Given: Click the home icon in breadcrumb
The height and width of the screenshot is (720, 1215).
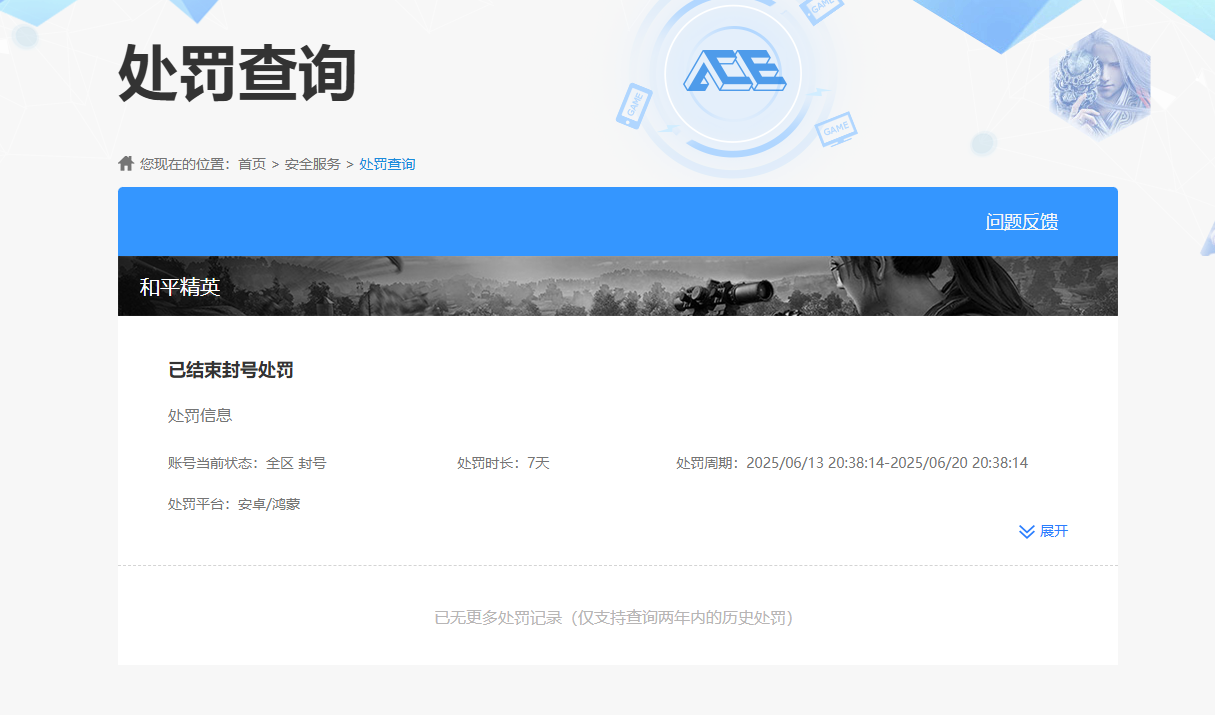Looking at the screenshot, I should click(126, 163).
